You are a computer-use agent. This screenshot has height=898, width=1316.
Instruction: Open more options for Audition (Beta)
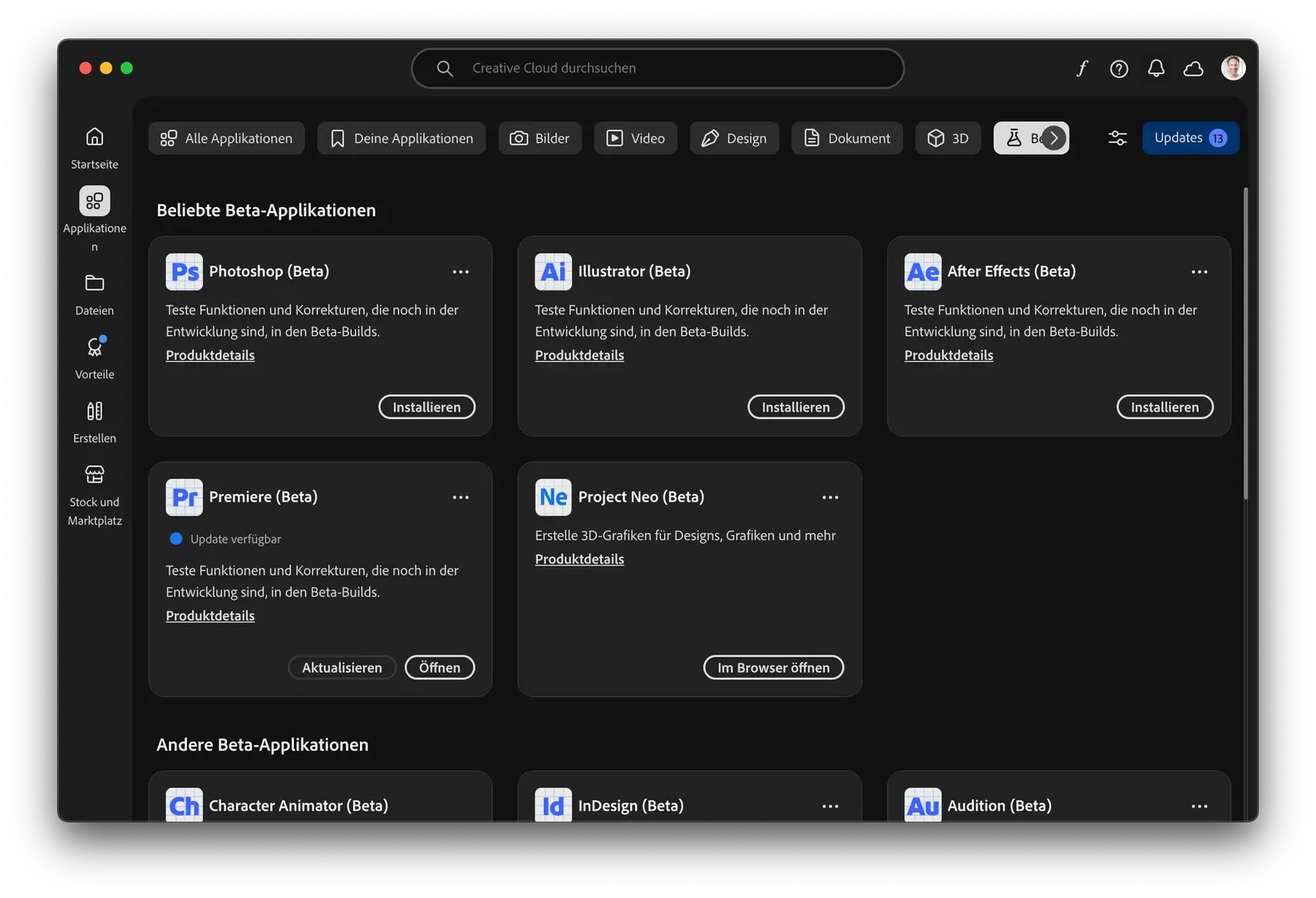coord(1199,807)
